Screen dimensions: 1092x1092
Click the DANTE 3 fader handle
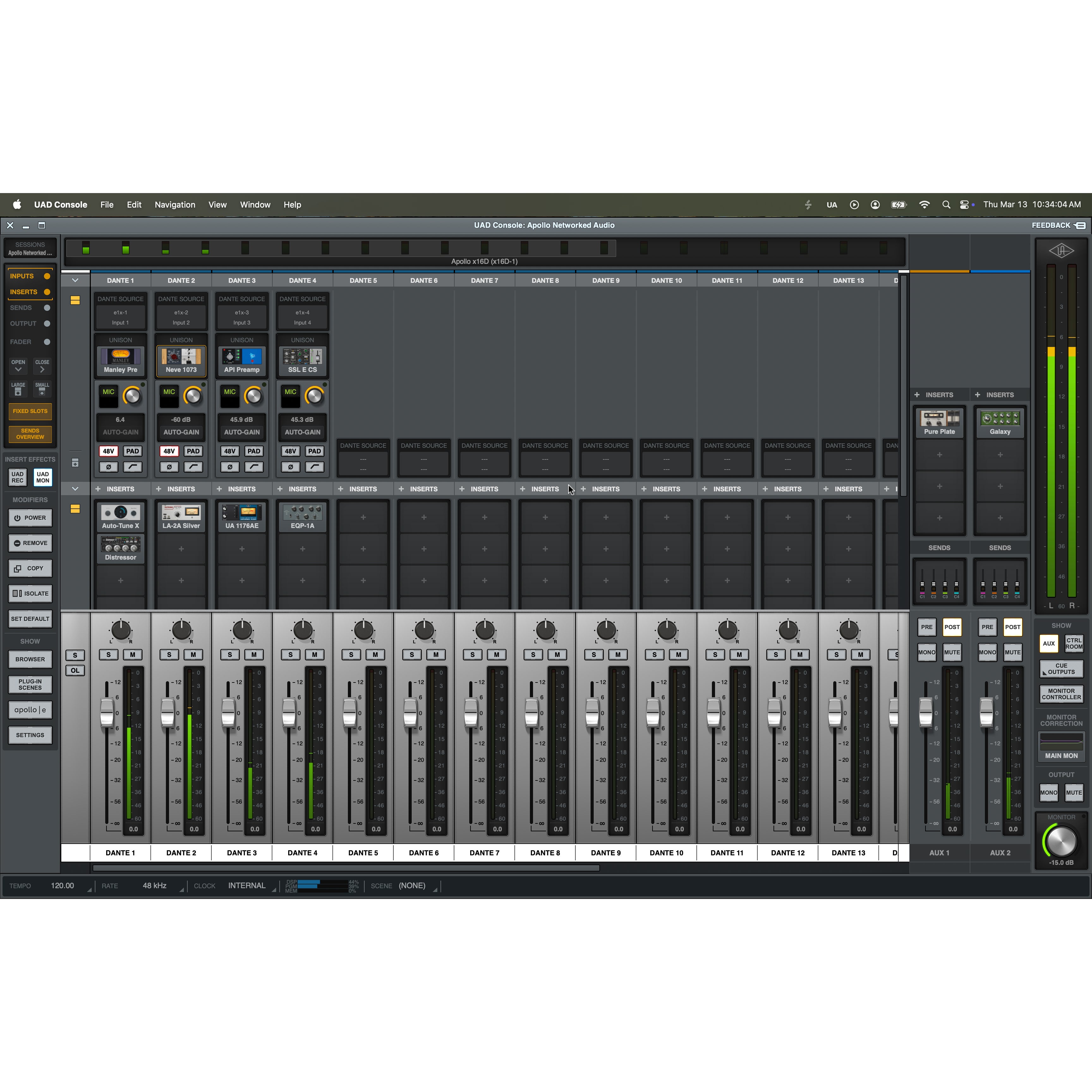coord(228,712)
